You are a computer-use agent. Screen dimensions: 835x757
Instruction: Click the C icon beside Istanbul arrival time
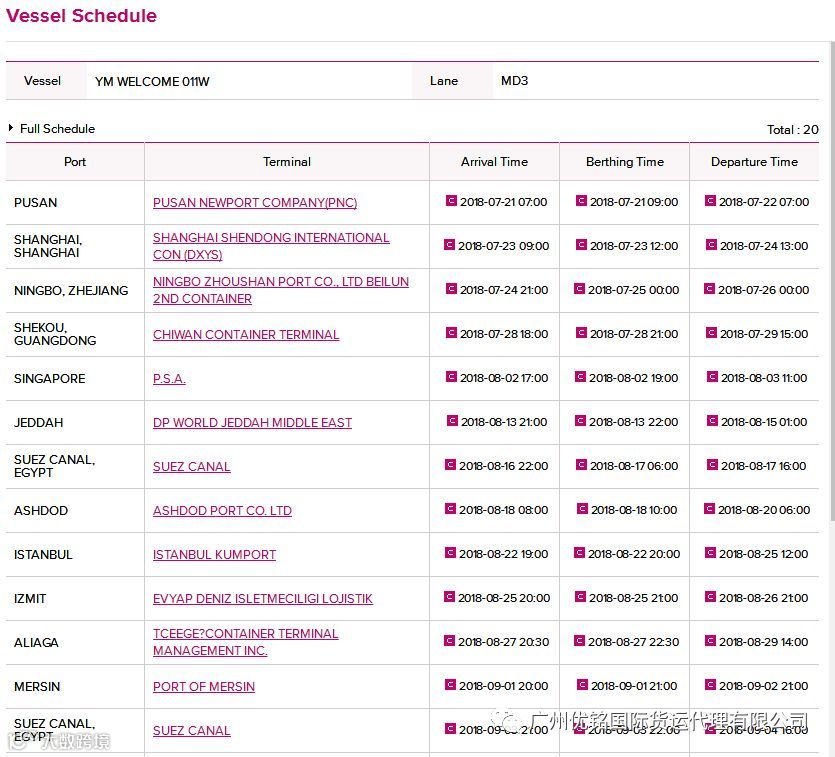(x=450, y=553)
